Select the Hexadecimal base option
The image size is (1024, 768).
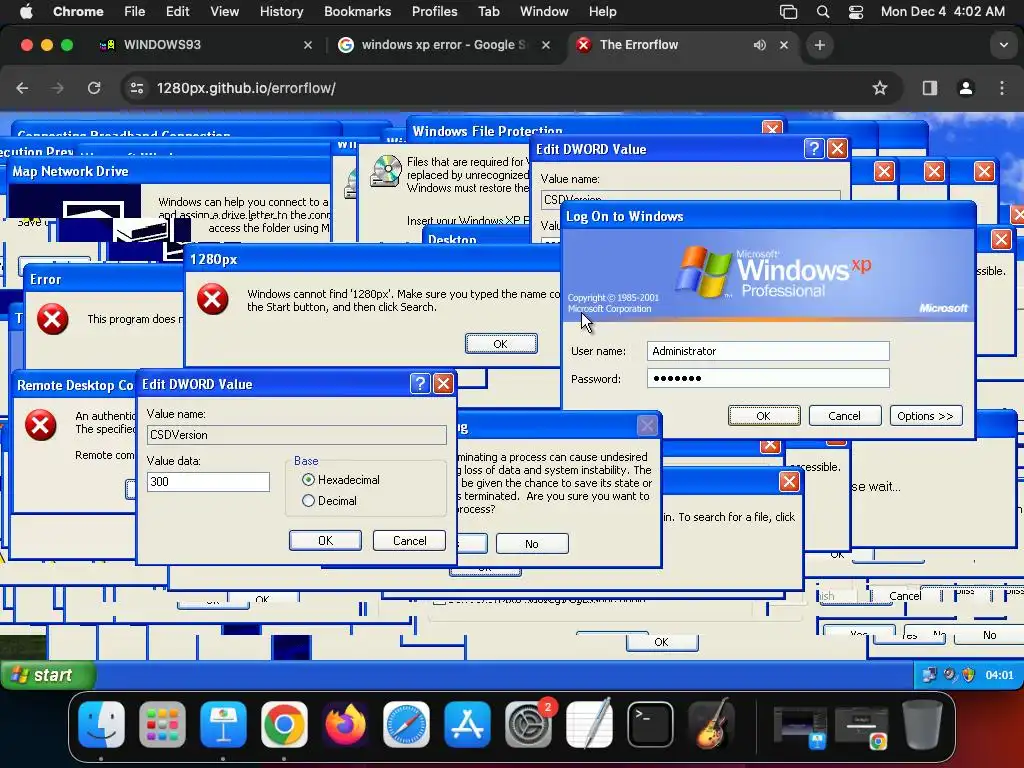tap(340, 480)
